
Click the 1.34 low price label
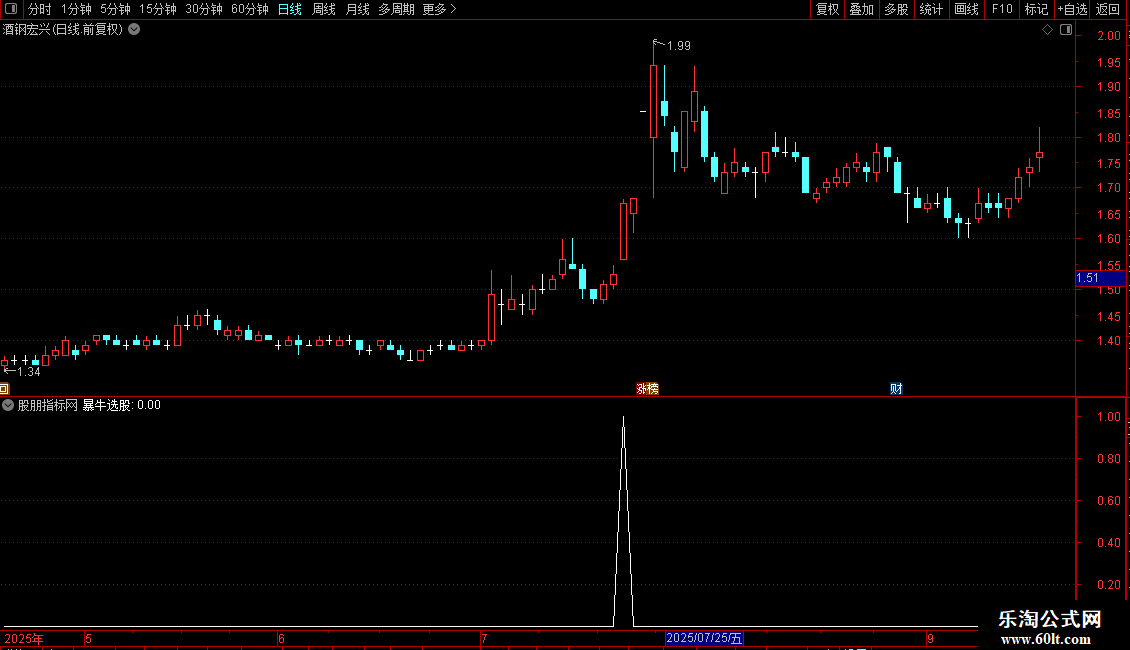tap(28, 372)
